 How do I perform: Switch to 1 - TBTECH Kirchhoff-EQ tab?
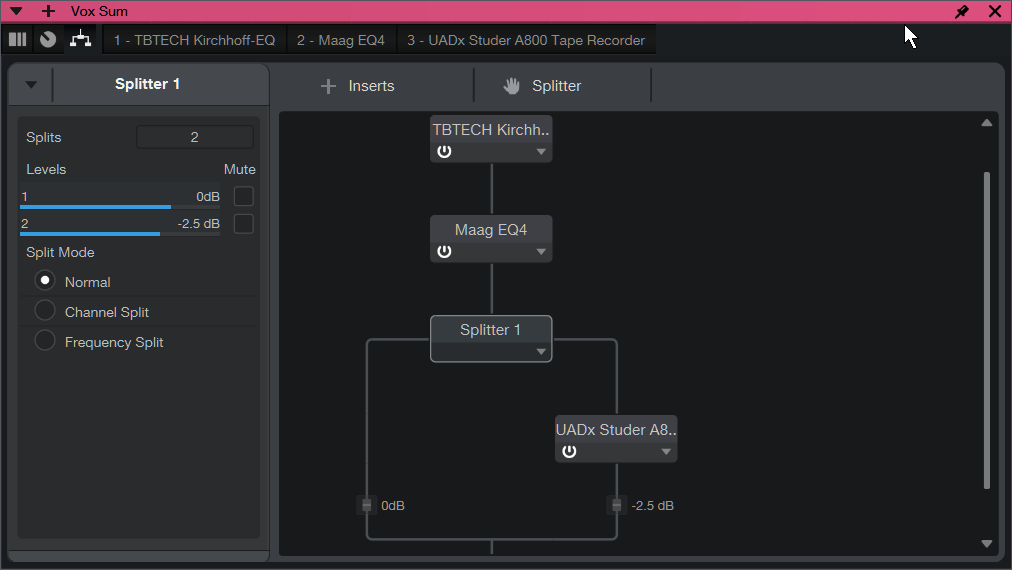click(194, 40)
